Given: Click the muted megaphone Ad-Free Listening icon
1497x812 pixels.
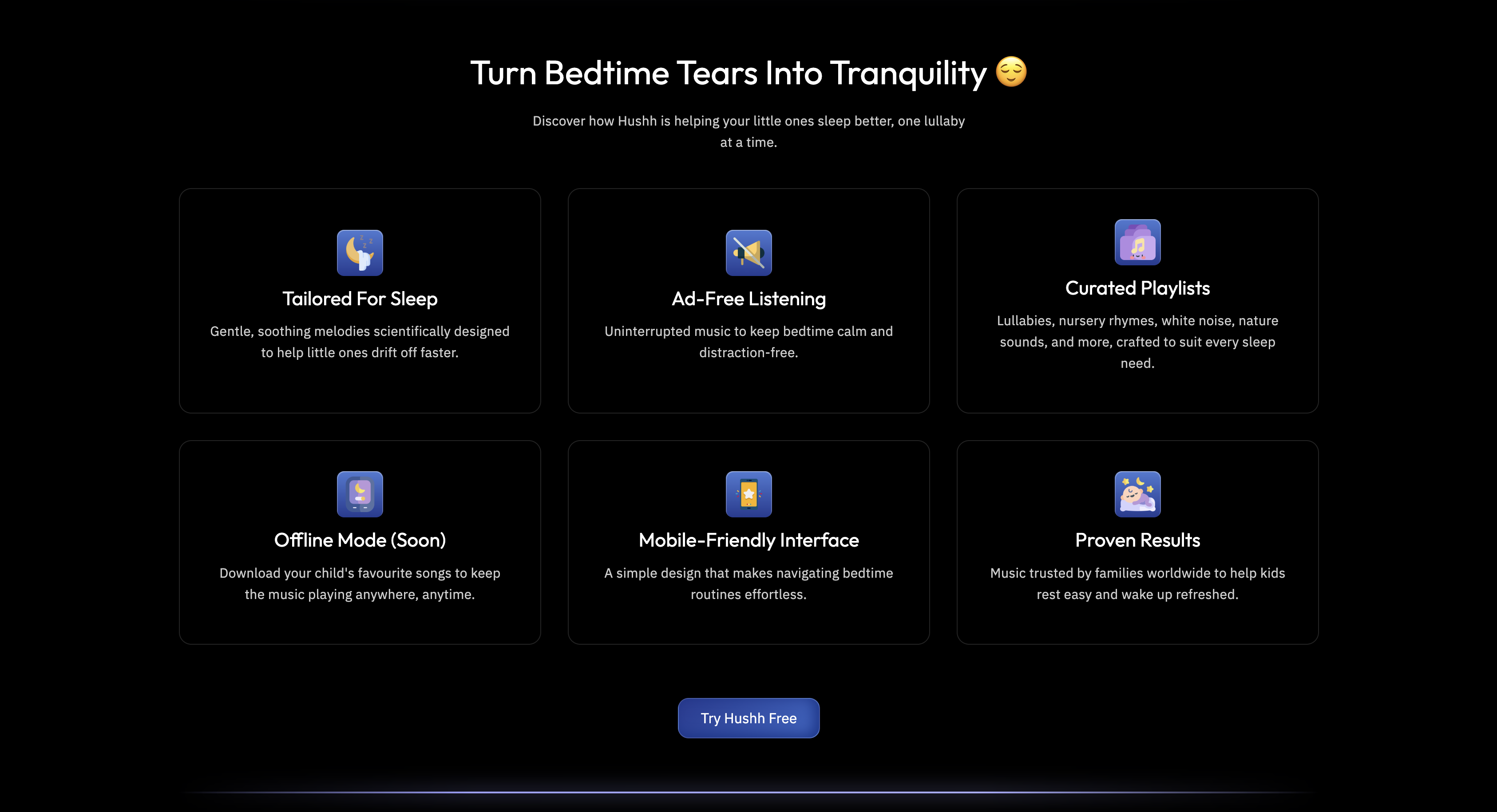Looking at the screenshot, I should click(x=748, y=252).
